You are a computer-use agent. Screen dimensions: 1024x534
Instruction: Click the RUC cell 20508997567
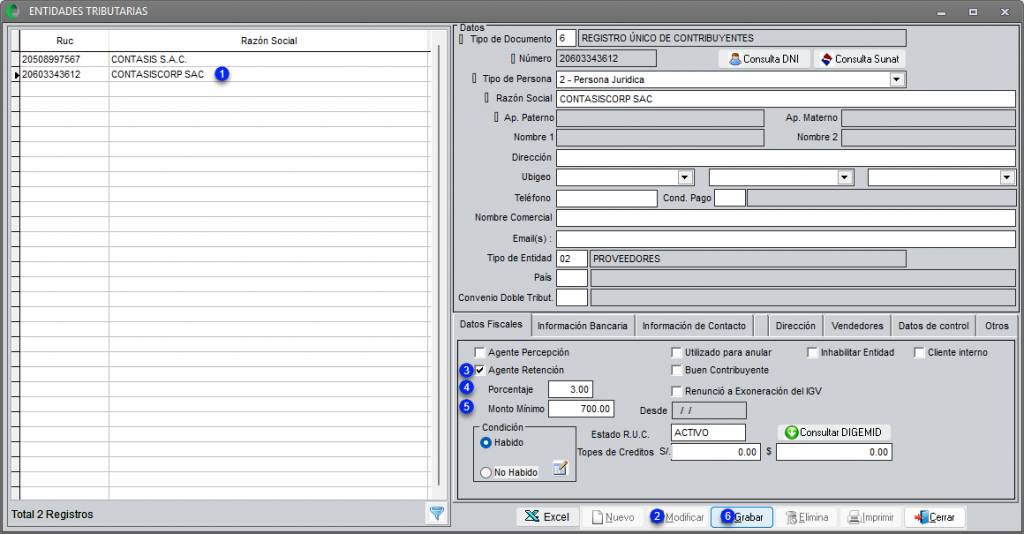(64, 59)
